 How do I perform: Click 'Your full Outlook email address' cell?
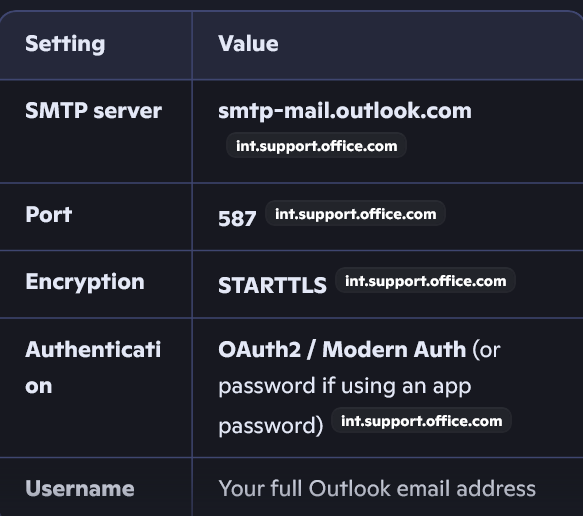377,488
